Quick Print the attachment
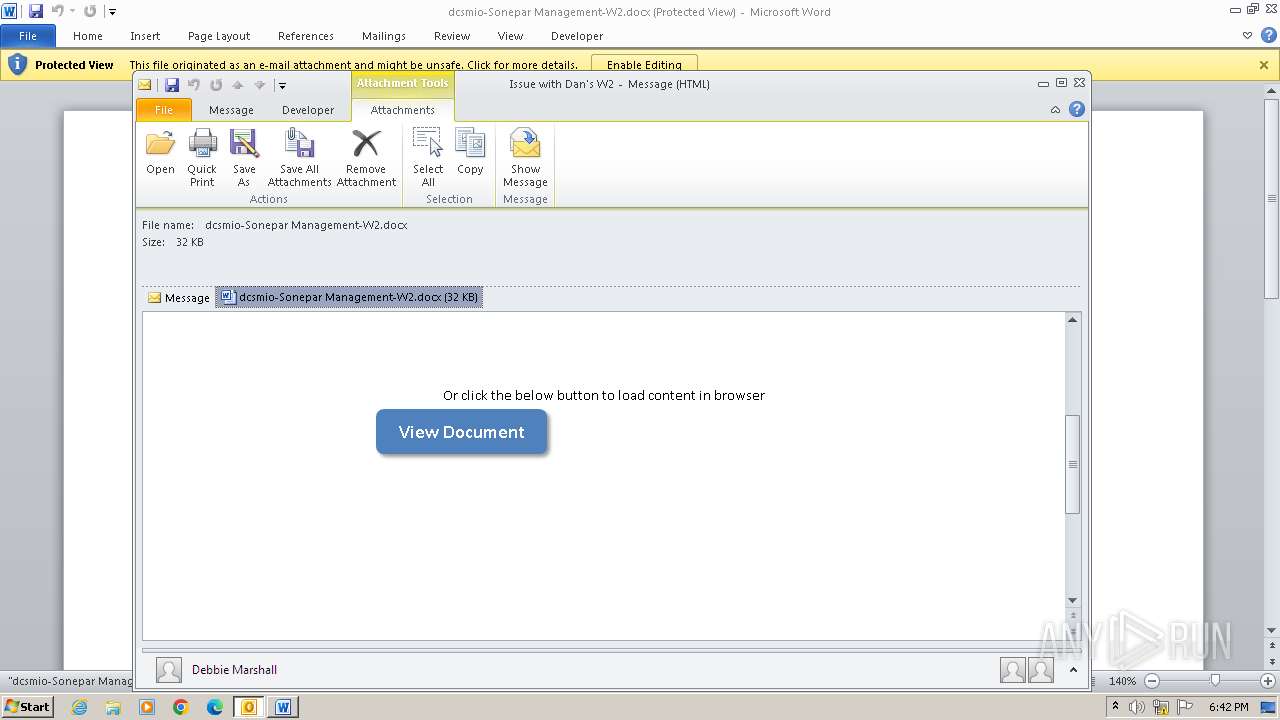 tap(202, 157)
